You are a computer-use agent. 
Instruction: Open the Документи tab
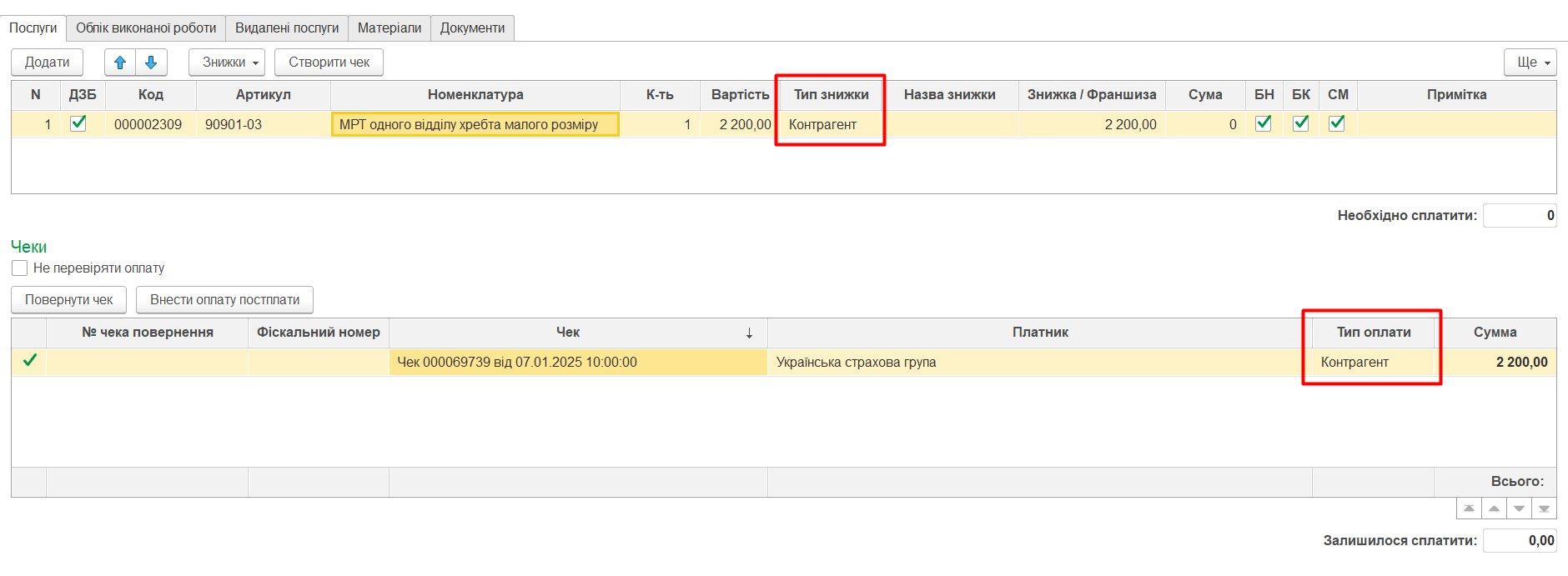click(472, 28)
